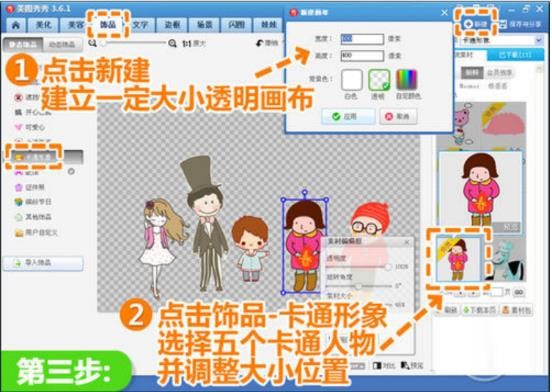Switch to the 美容 tab
The width and height of the screenshot is (552, 392).
pyautogui.click(x=75, y=25)
